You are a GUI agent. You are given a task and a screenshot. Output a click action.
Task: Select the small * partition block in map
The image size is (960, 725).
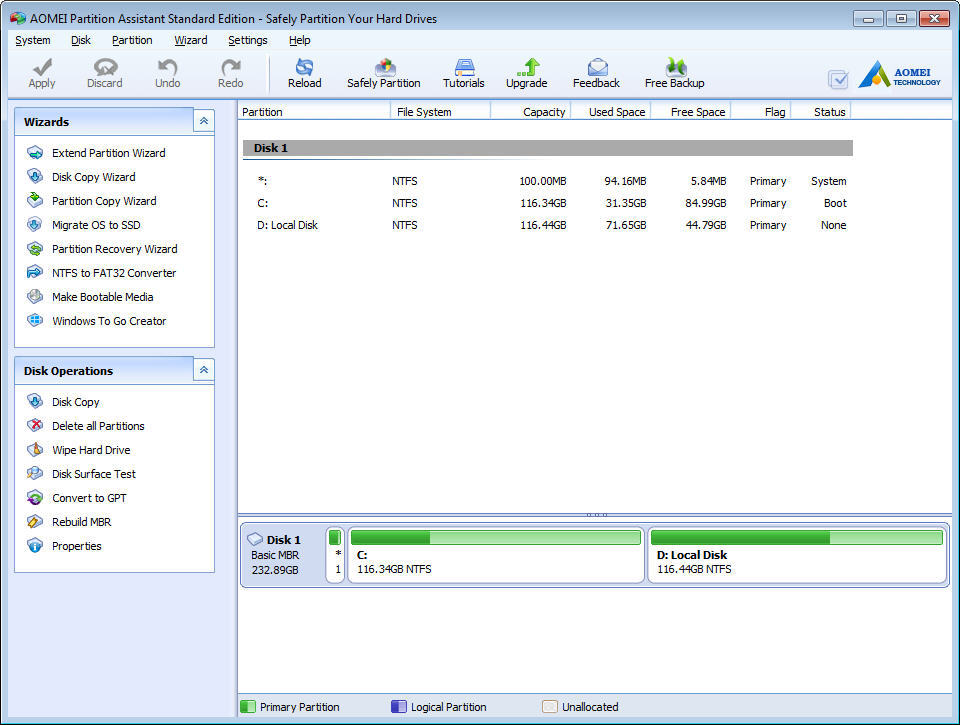click(x=335, y=554)
